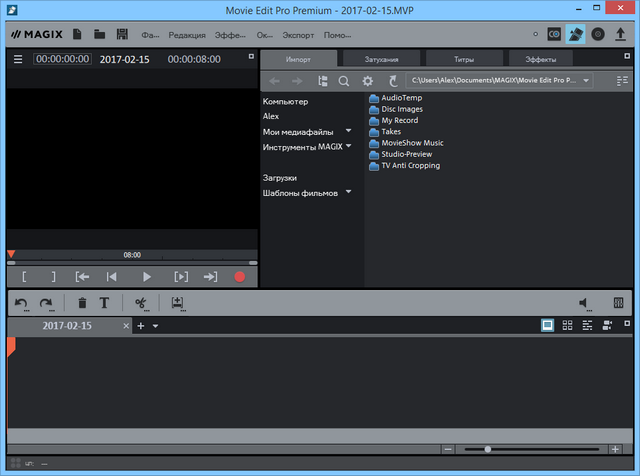Image resolution: width=640 pixels, height=476 pixels.
Task: Expand Шаблоны фильмов dropdown arrow
Action: (x=348, y=192)
